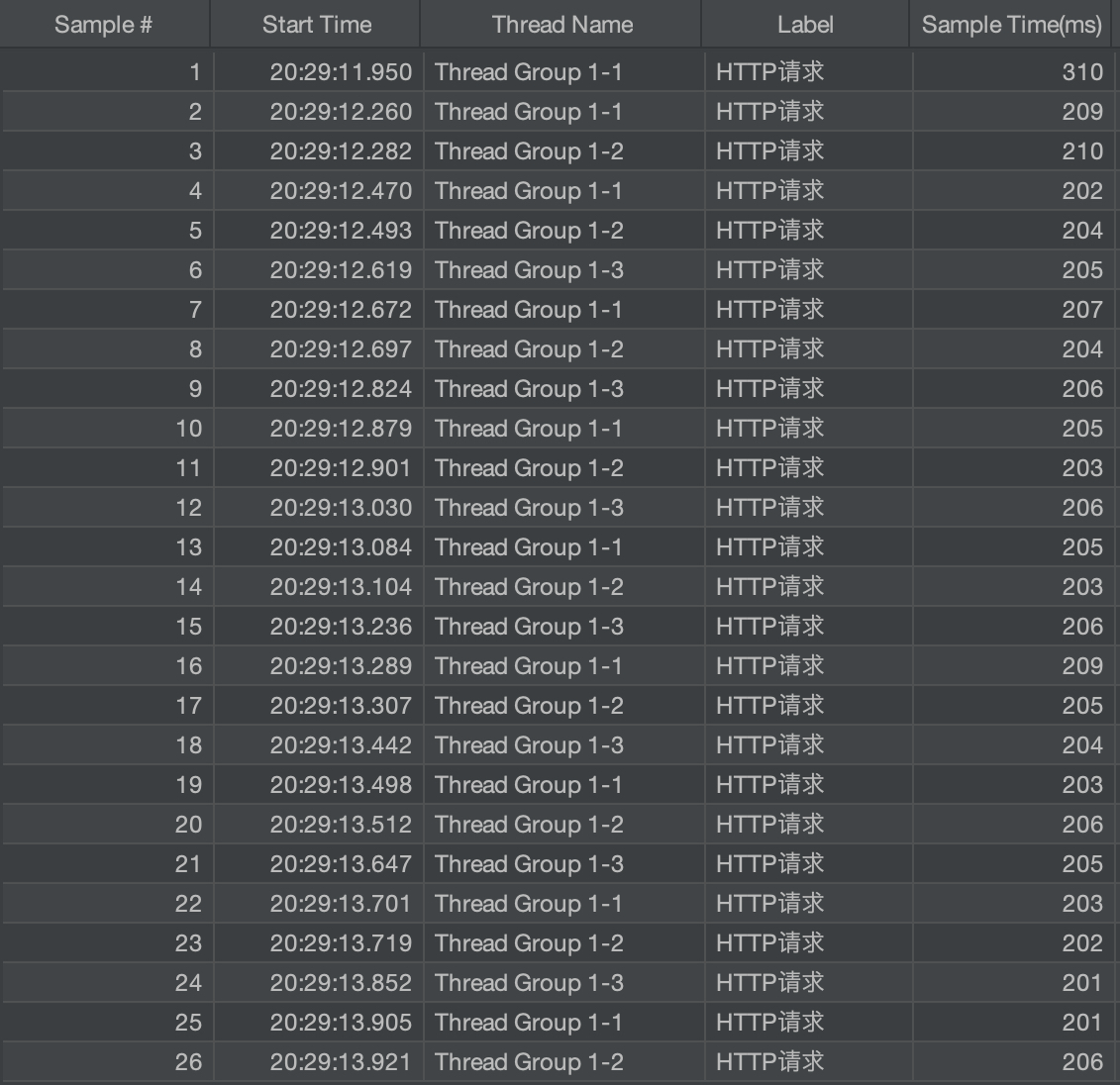Viewport: 1120px width, 1085px height.
Task: Click the Thread Name column header
Action: 561,25
